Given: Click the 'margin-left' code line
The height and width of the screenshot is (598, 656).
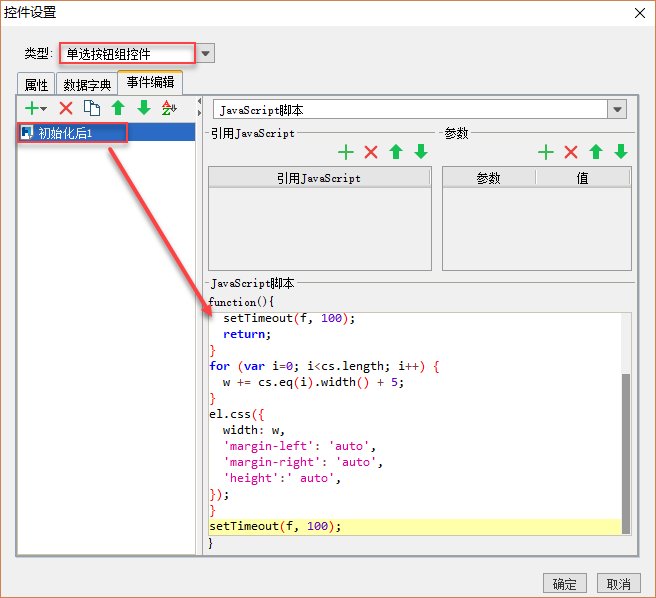Looking at the screenshot, I should tap(299, 446).
